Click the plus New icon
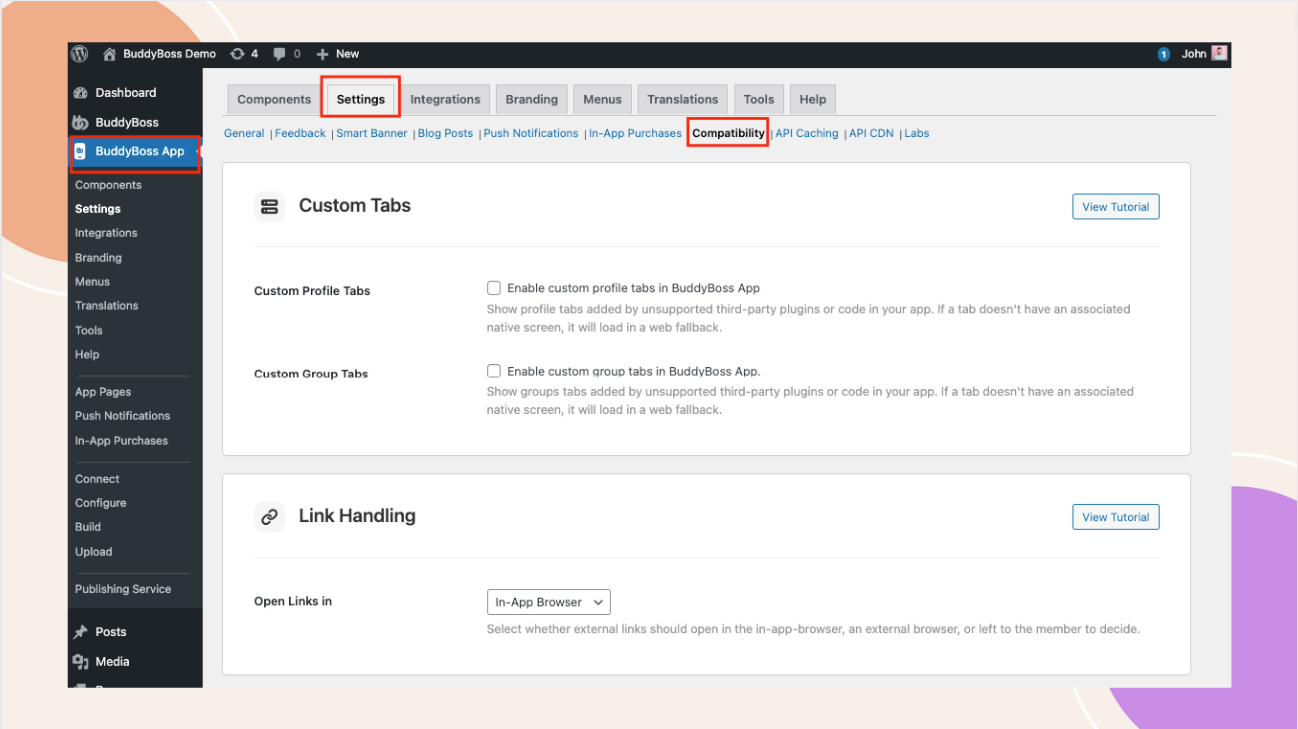The width and height of the screenshot is (1298, 729). coord(322,54)
